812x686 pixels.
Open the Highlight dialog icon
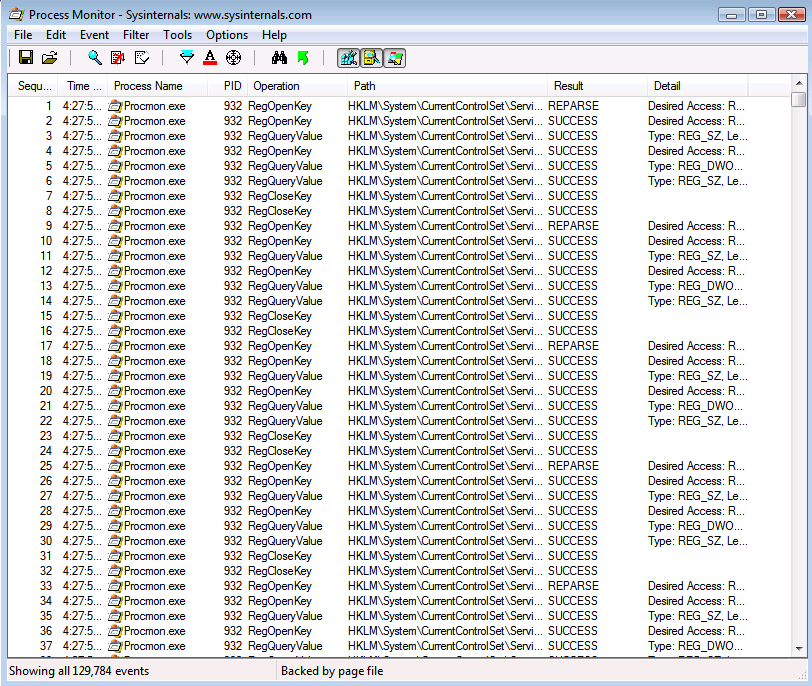pyautogui.click(x=210, y=57)
